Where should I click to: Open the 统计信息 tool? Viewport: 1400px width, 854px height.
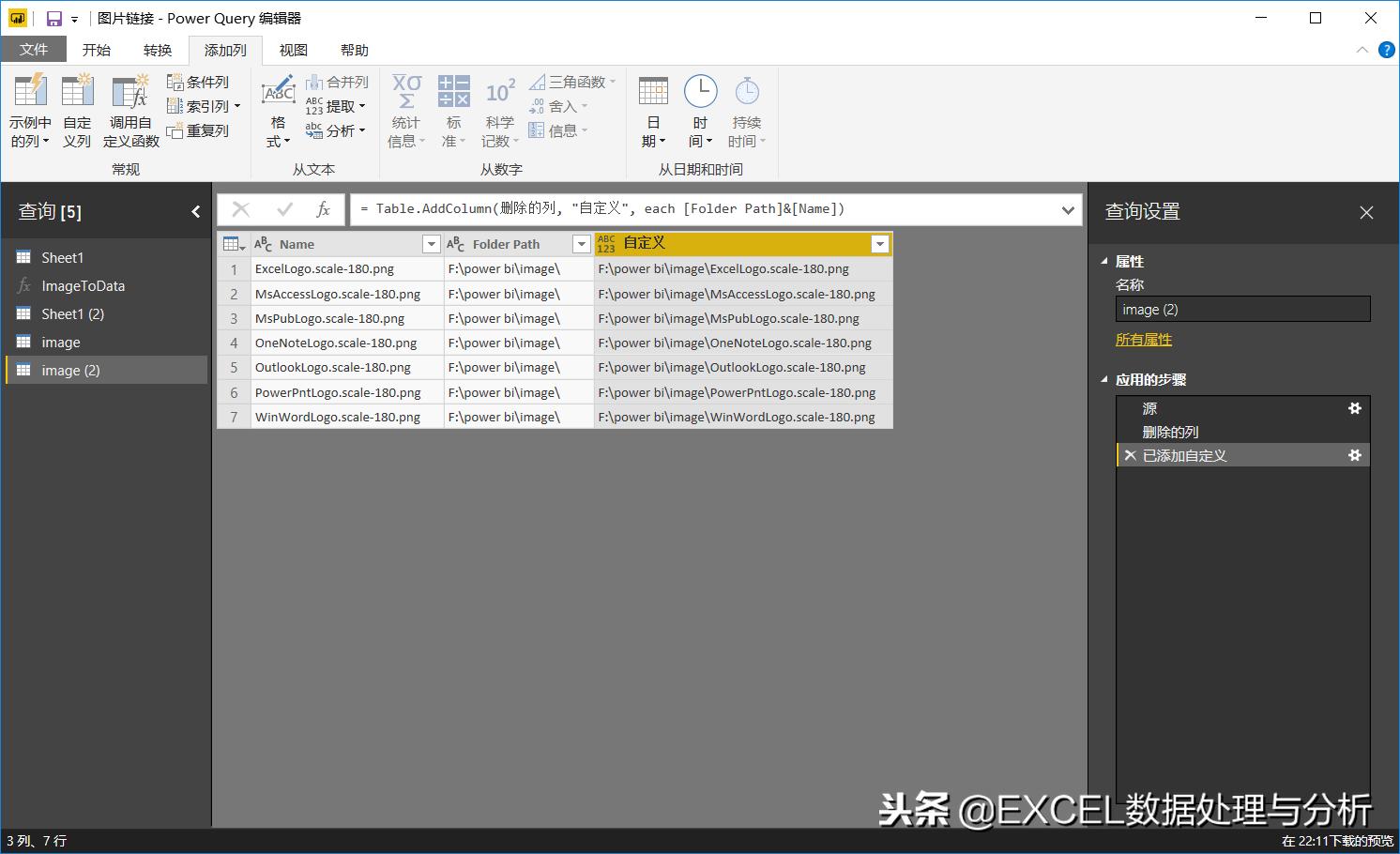405,108
